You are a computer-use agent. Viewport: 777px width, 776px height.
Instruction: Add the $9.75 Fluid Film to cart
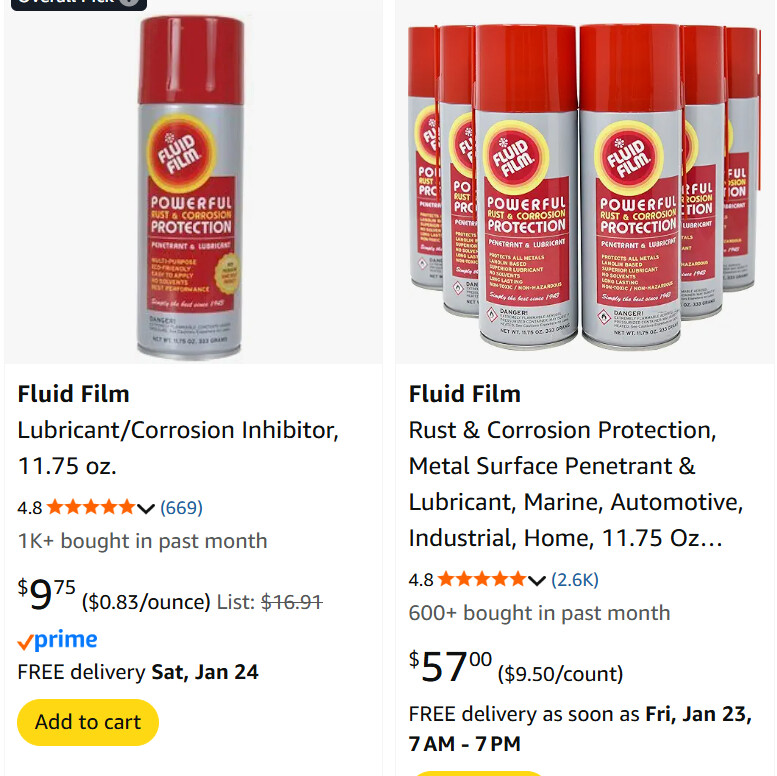[x=88, y=722]
